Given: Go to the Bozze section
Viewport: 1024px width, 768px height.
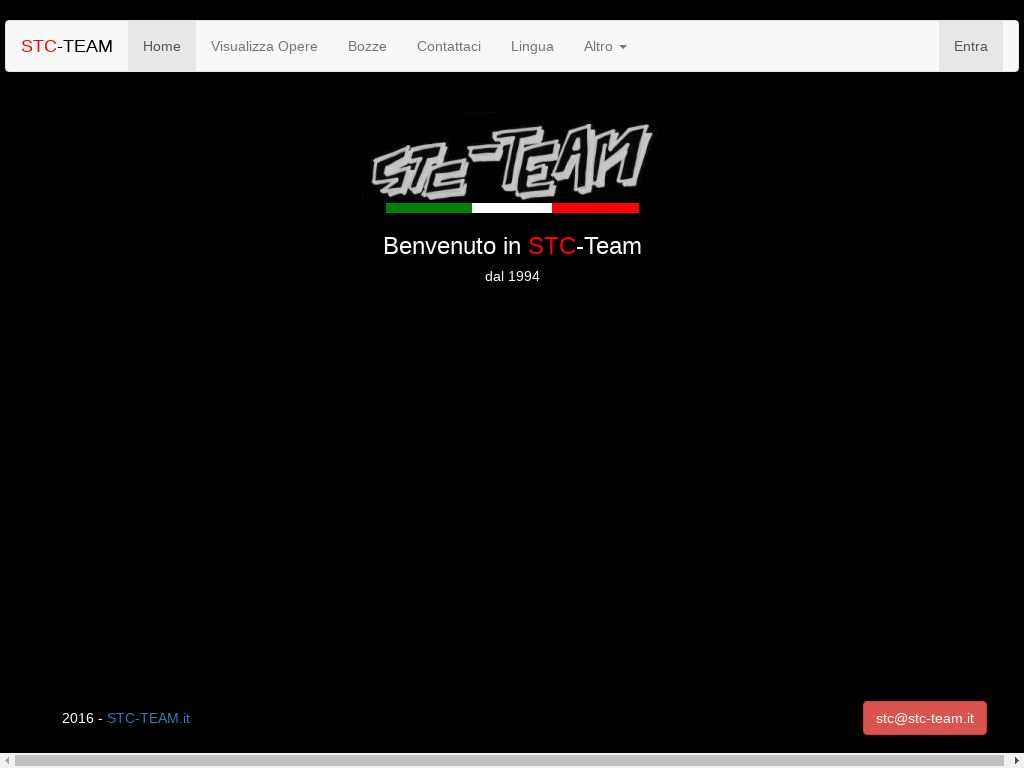Looking at the screenshot, I should pos(367,46).
